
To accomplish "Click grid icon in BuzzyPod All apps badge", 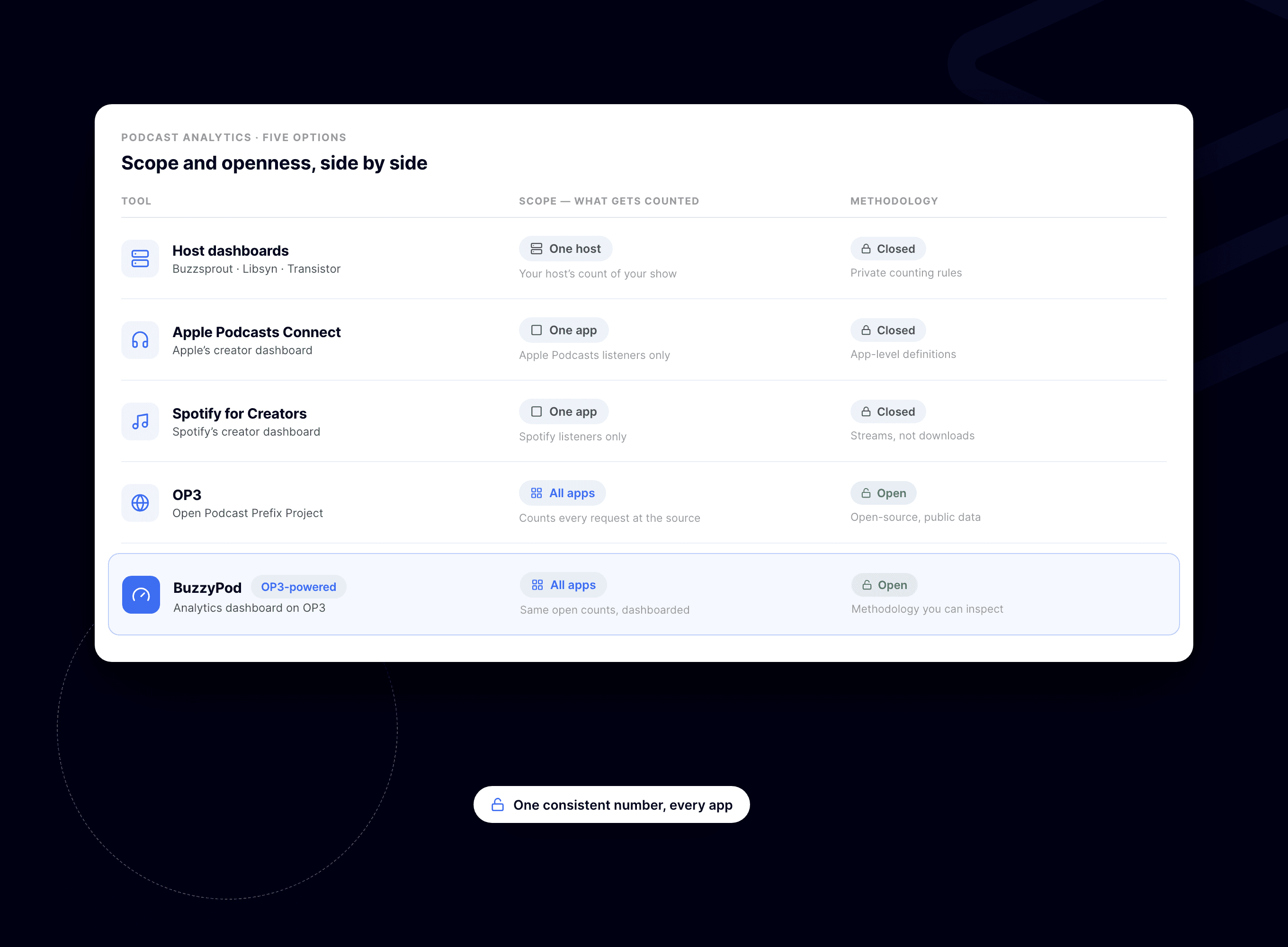I will tap(537, 585).
